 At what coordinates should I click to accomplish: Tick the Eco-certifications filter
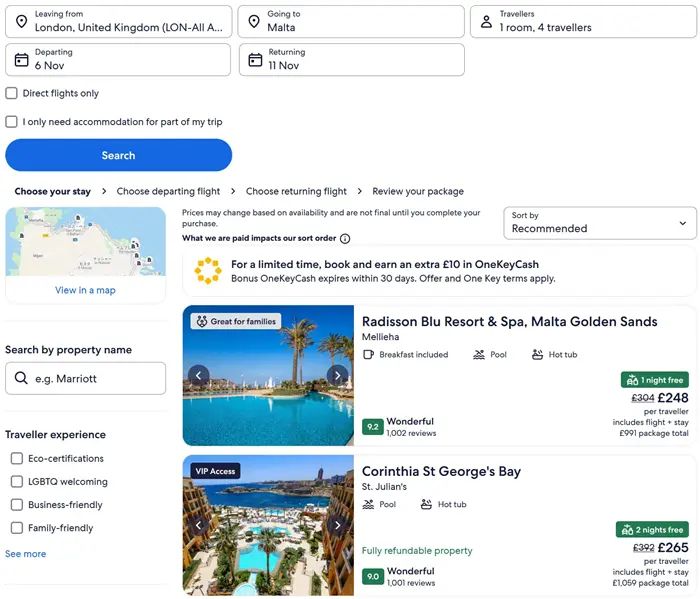pos(17,459)
